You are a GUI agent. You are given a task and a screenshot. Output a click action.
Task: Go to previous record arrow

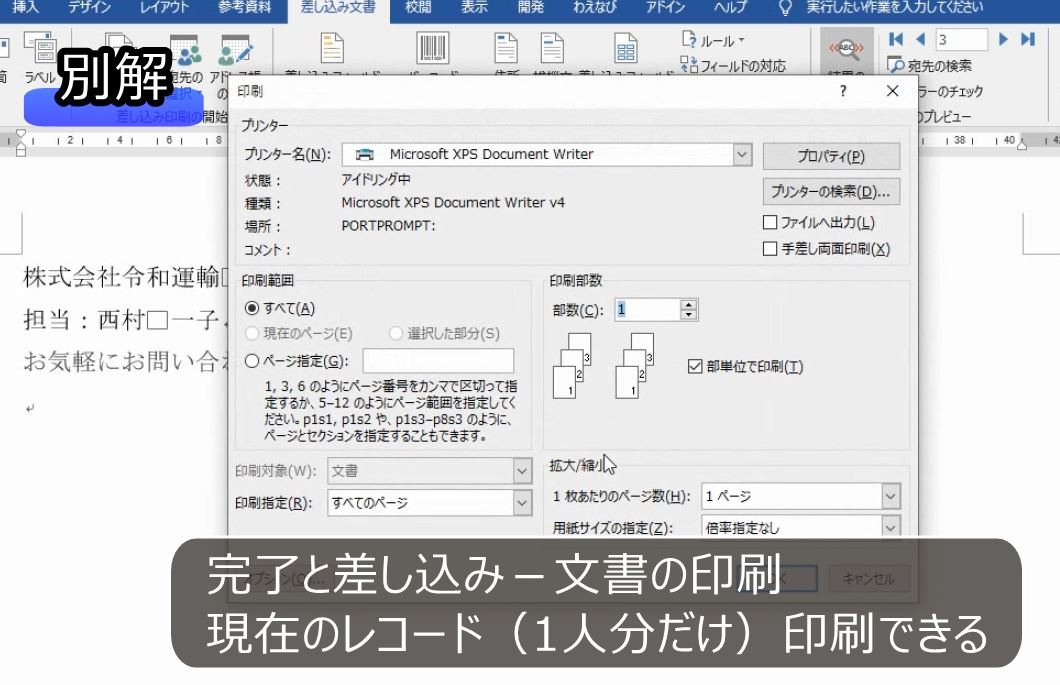920,39
